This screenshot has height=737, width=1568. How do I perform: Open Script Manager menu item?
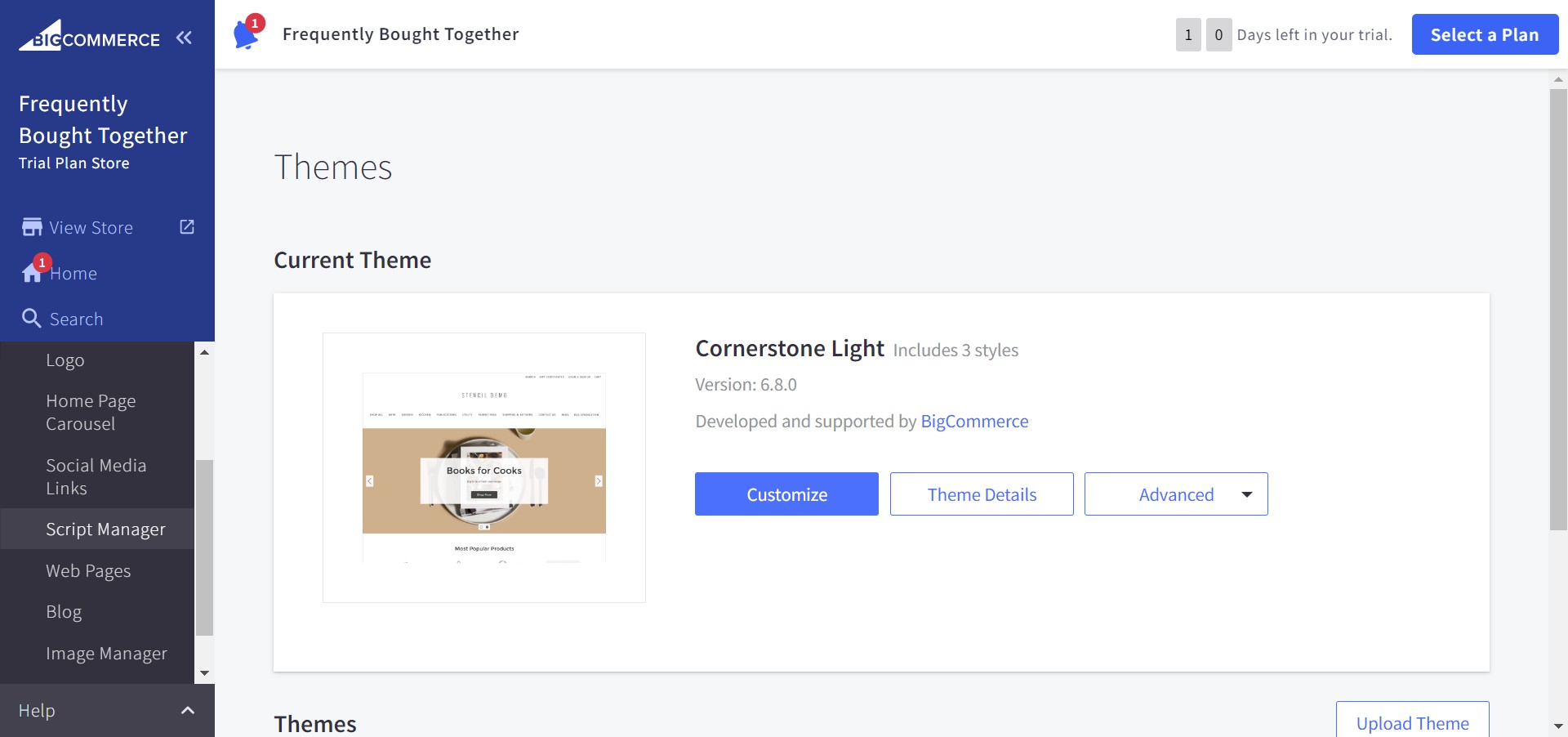(105, 529)
